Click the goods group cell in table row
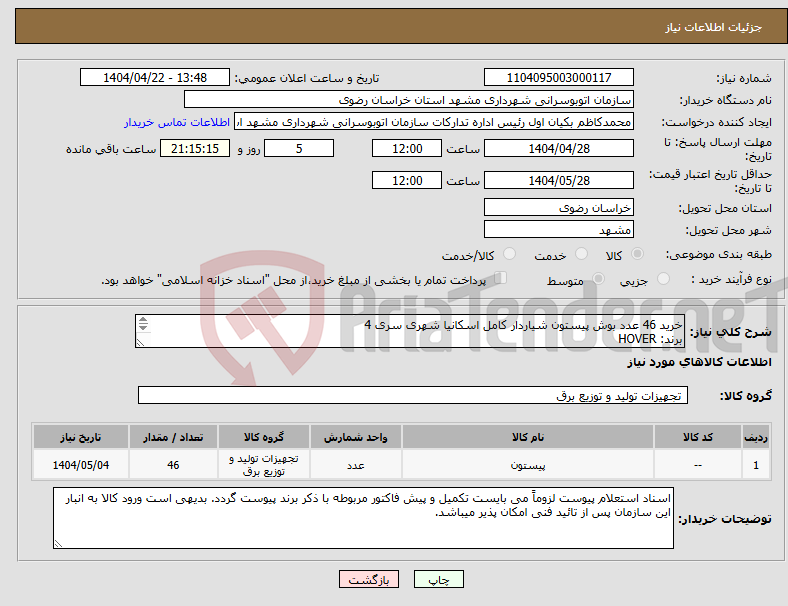The height and width of the screenshot is (606, 788). [264, 465]
